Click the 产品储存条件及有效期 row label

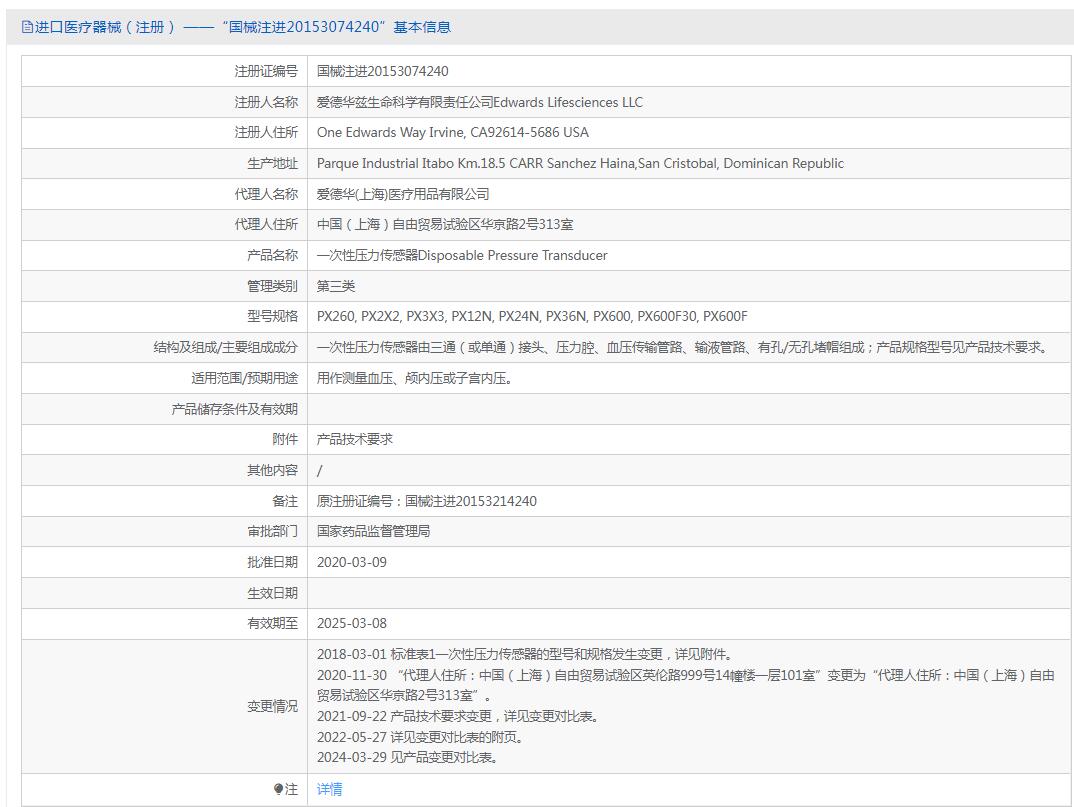point(234,409)
